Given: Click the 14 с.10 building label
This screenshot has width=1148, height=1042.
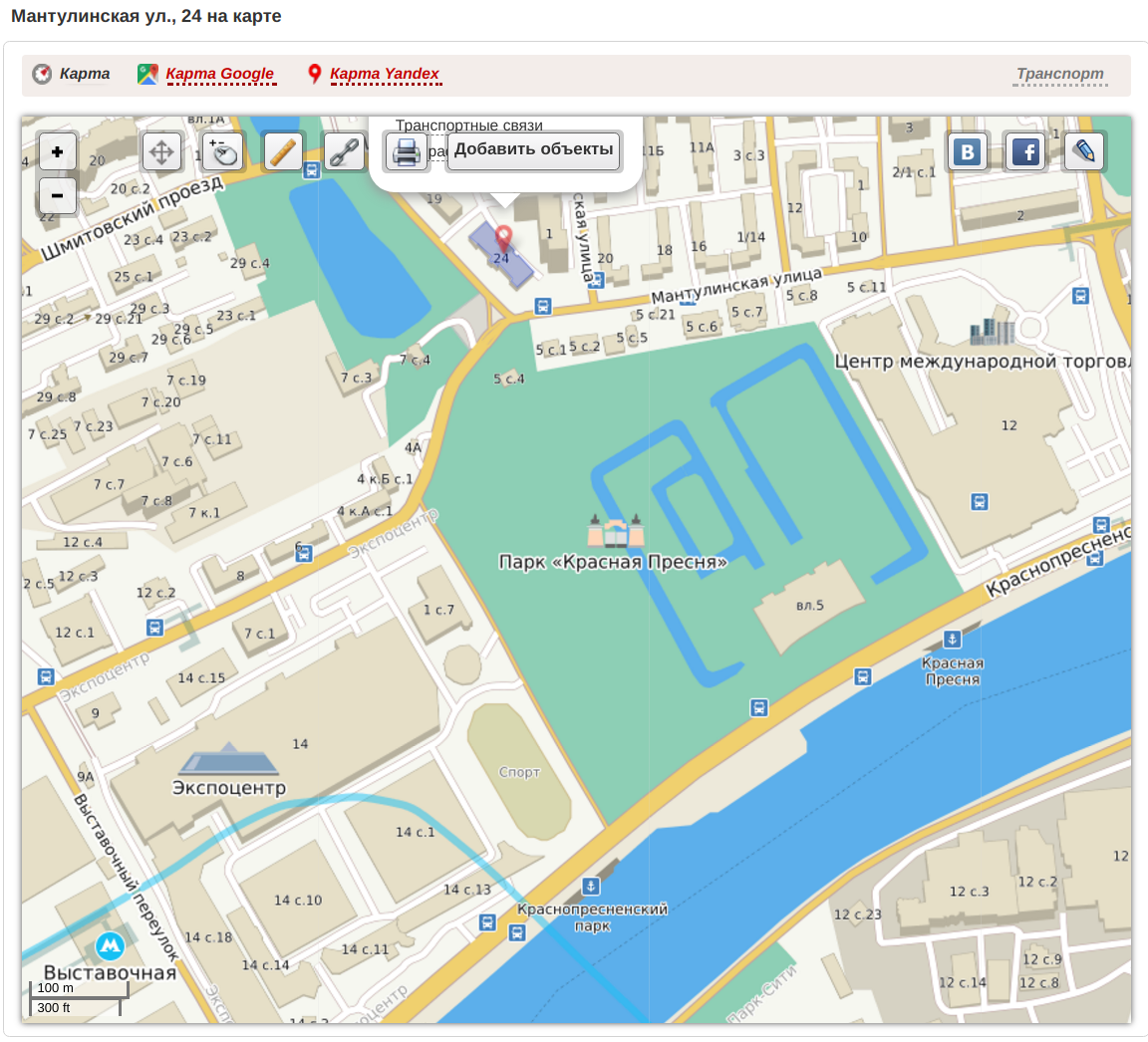Looking at the screenshot, I should point(298,900).
